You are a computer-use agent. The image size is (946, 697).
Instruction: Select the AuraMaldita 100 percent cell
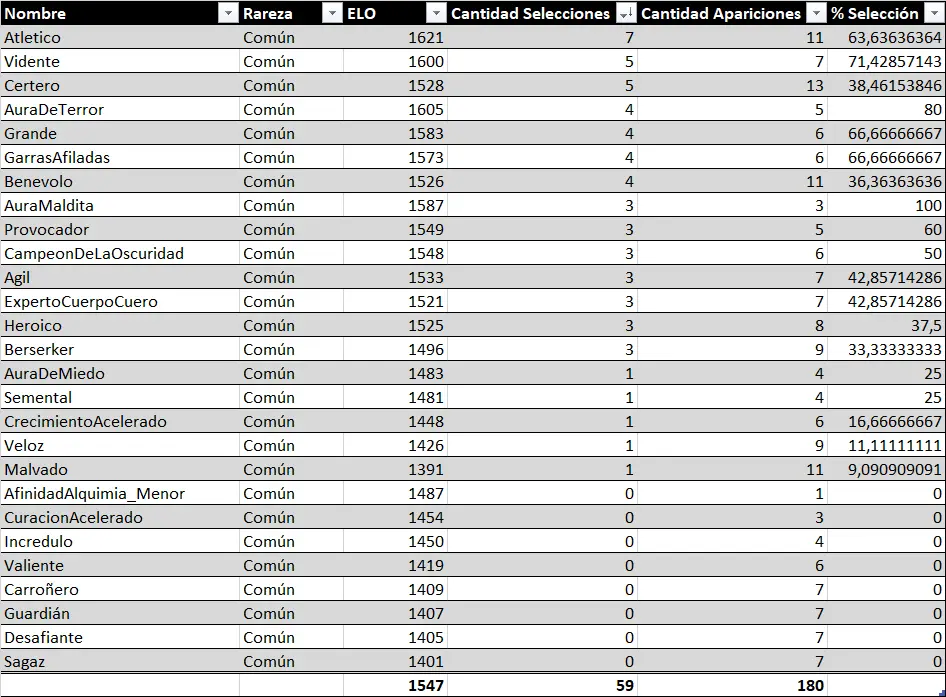coord(886,206)
